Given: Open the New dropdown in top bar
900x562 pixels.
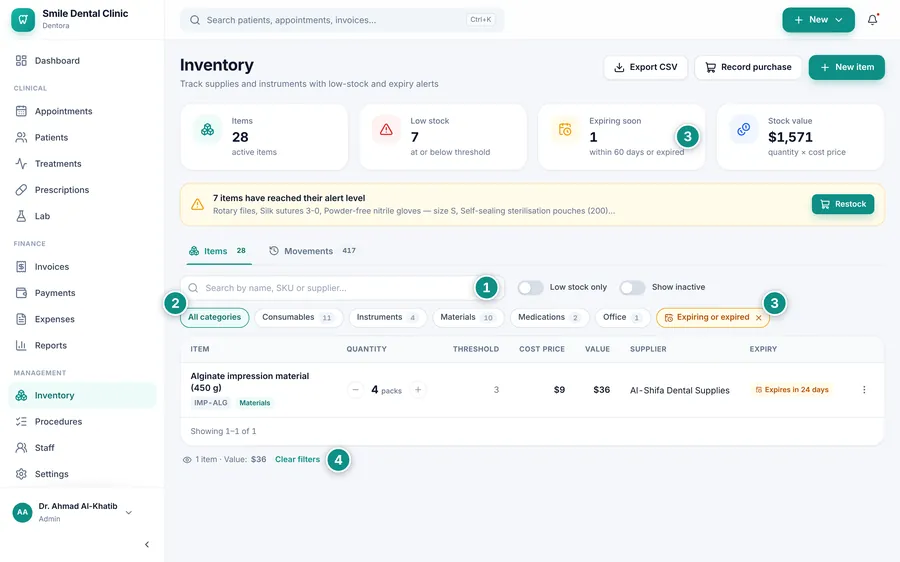Looking at the screenshot, I should tap(818, 20).
